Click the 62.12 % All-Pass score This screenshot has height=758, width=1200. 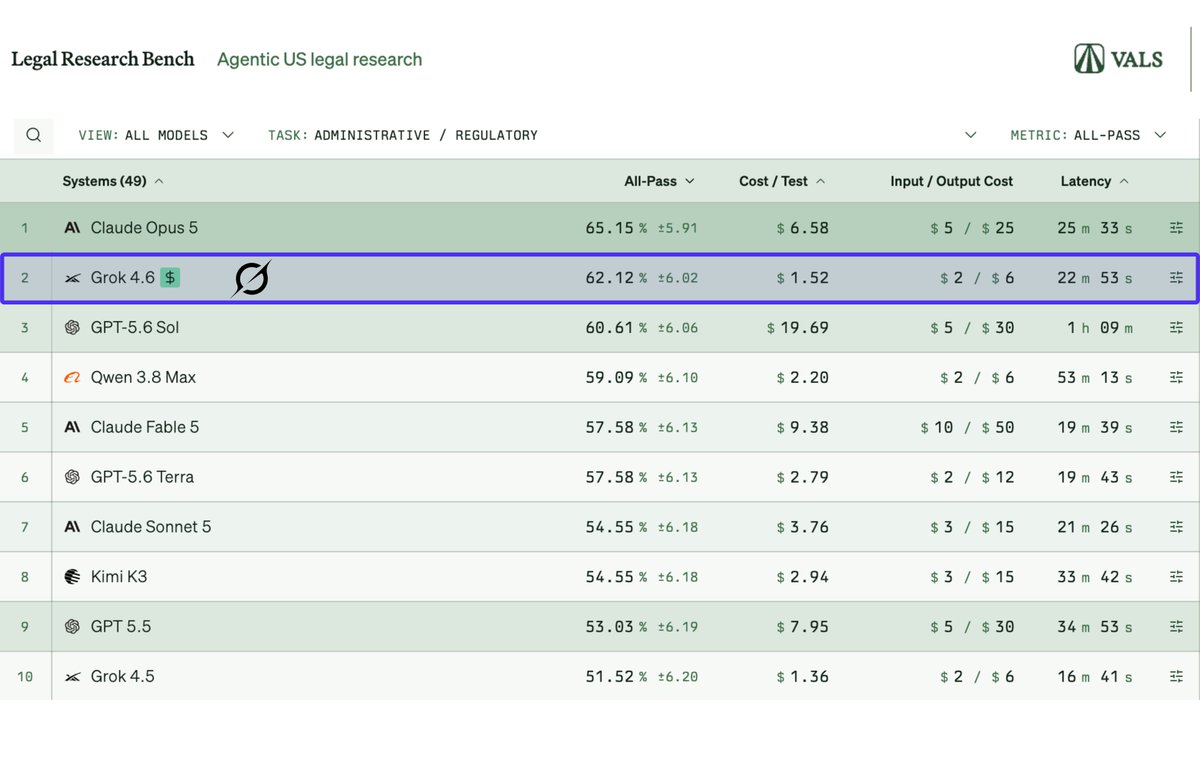tap(616, 278)
